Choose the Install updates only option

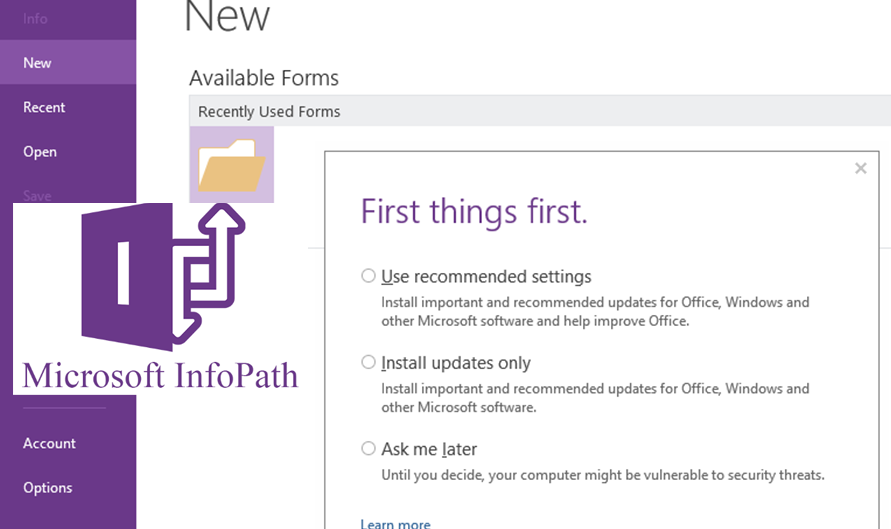coord(369,362)
